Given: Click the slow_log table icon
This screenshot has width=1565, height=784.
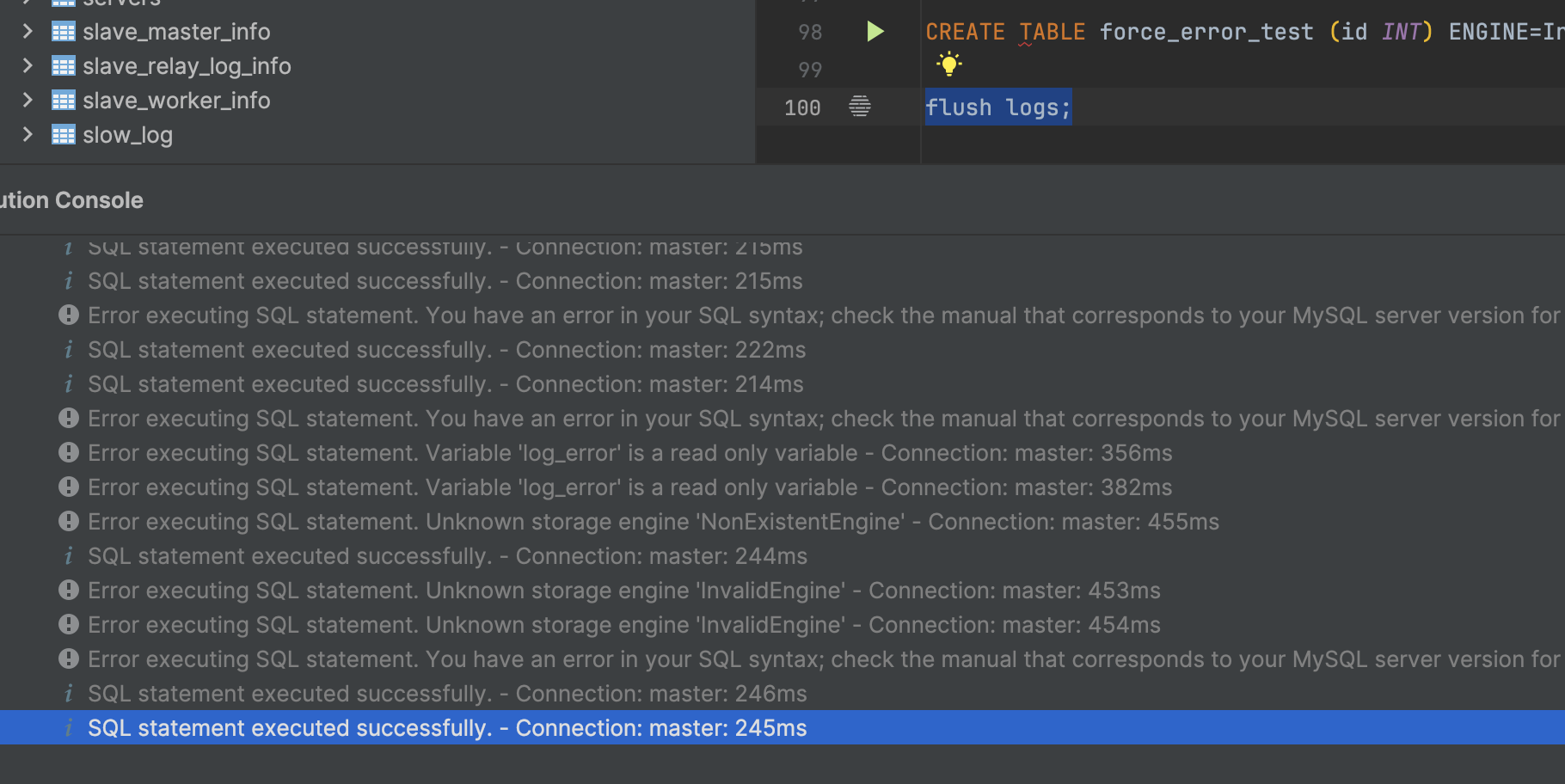Looking at the screenshot, I should point(63,135).
